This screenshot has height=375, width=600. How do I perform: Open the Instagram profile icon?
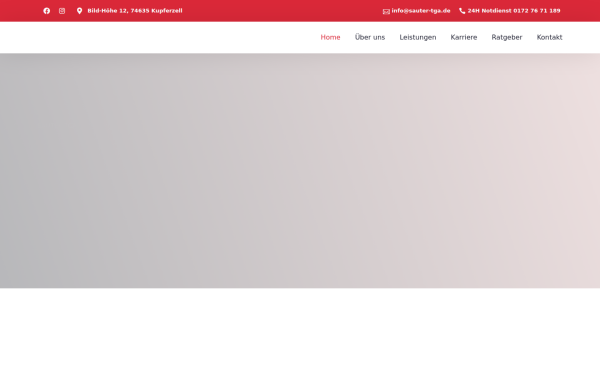point(62,11)
